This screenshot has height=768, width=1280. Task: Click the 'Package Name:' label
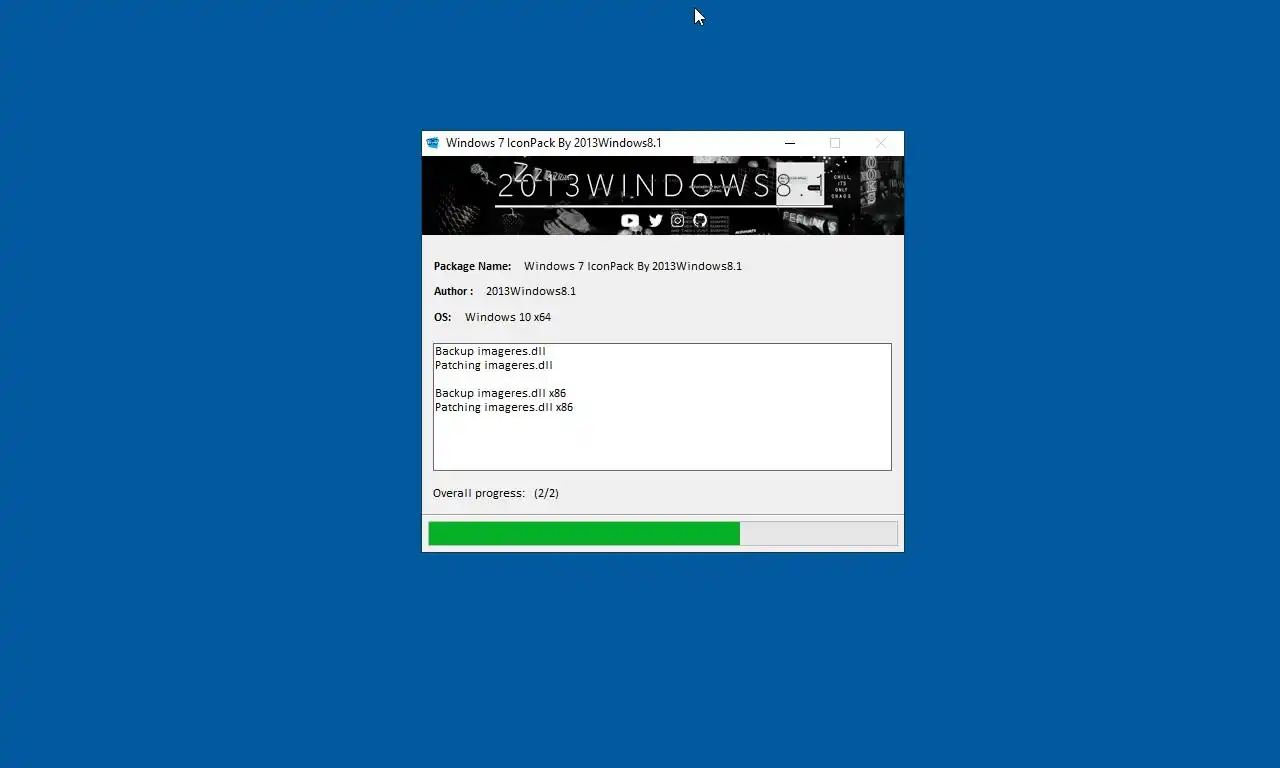(x=472, y=266)
